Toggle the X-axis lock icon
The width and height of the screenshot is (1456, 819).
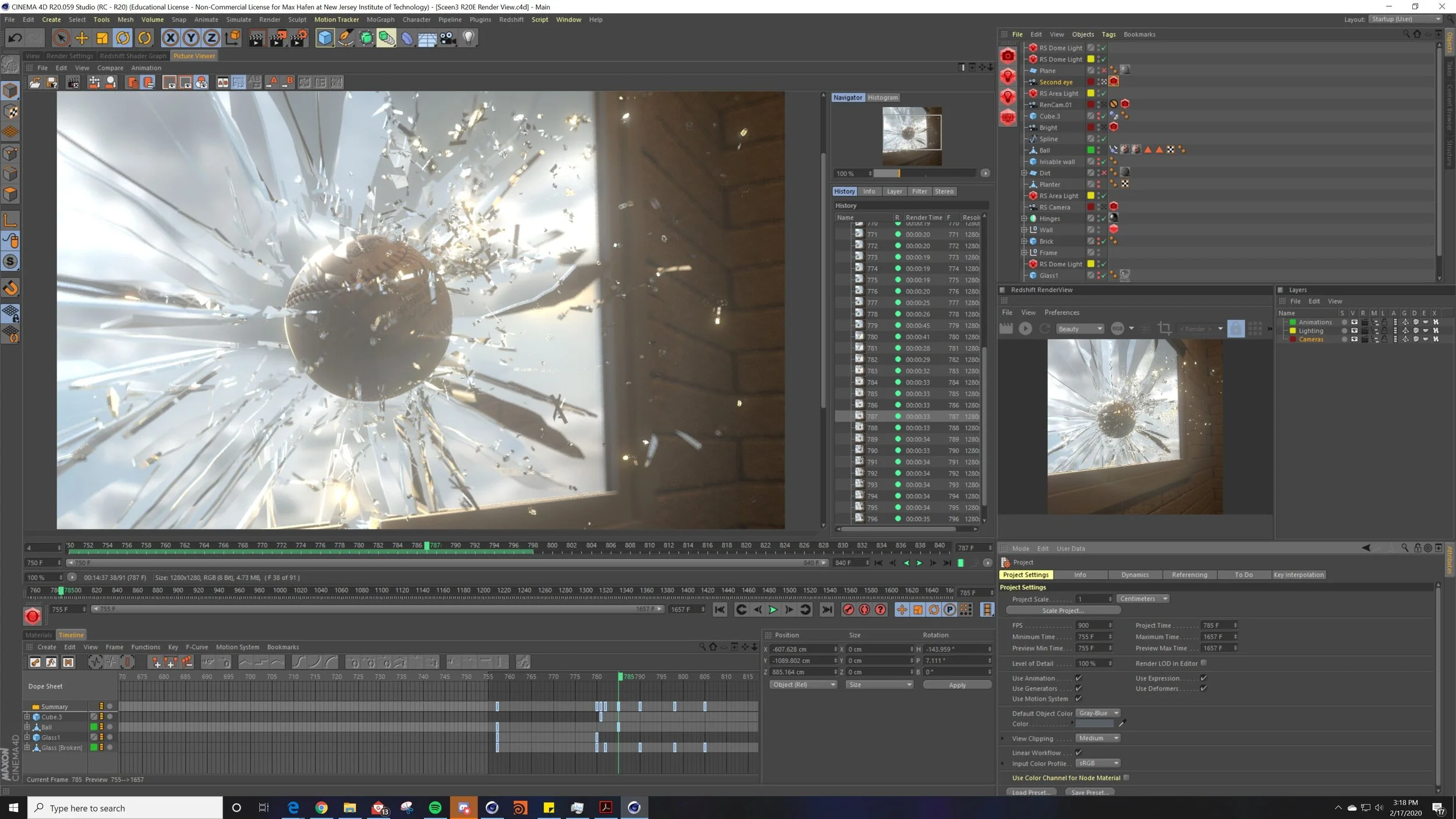point(170,38)
